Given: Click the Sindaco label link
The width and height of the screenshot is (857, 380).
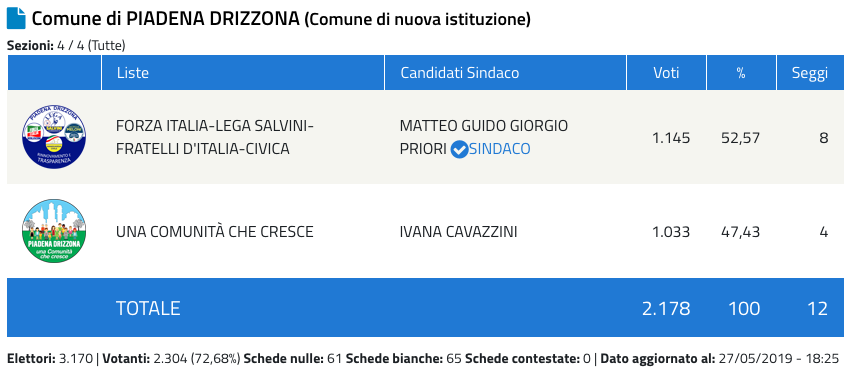Looking at the screenshot, I should (x=500, y=149).
